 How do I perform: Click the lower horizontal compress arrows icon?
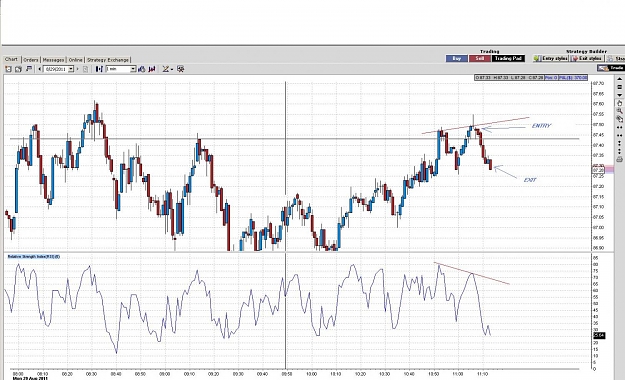[619, 135]
